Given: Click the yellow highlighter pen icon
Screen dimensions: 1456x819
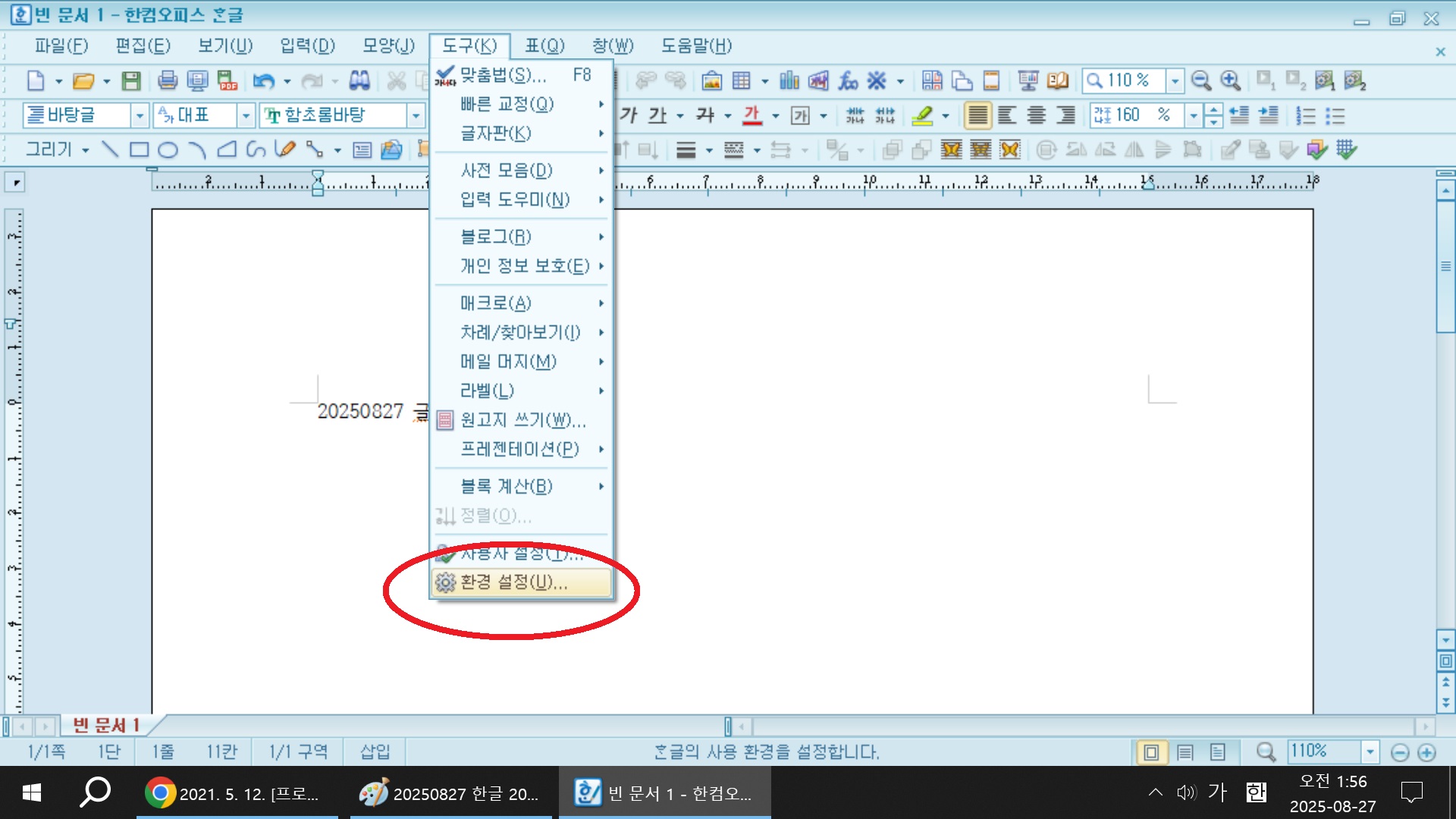Looking at the screenshot, I should 922,115.
